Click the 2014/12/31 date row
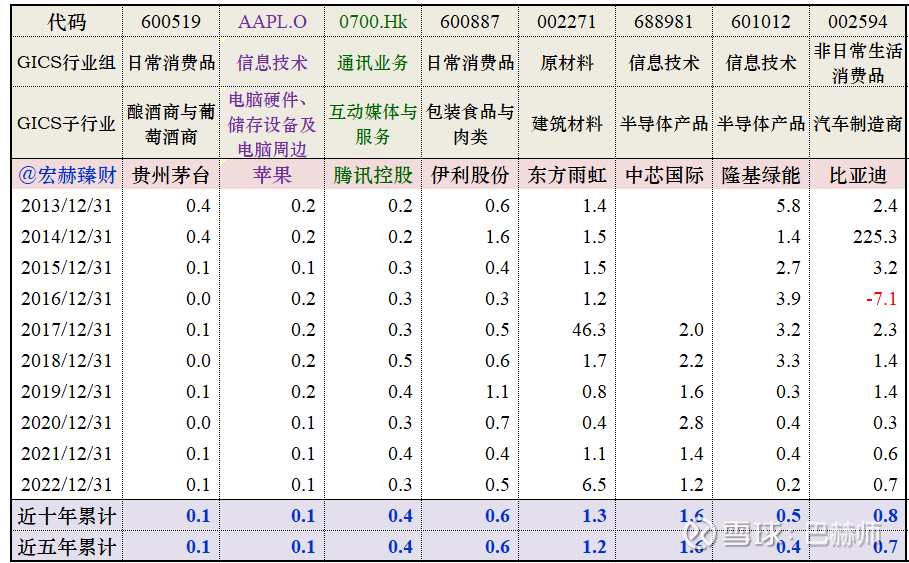The image size is (909, 563). [x=67, y=237]
